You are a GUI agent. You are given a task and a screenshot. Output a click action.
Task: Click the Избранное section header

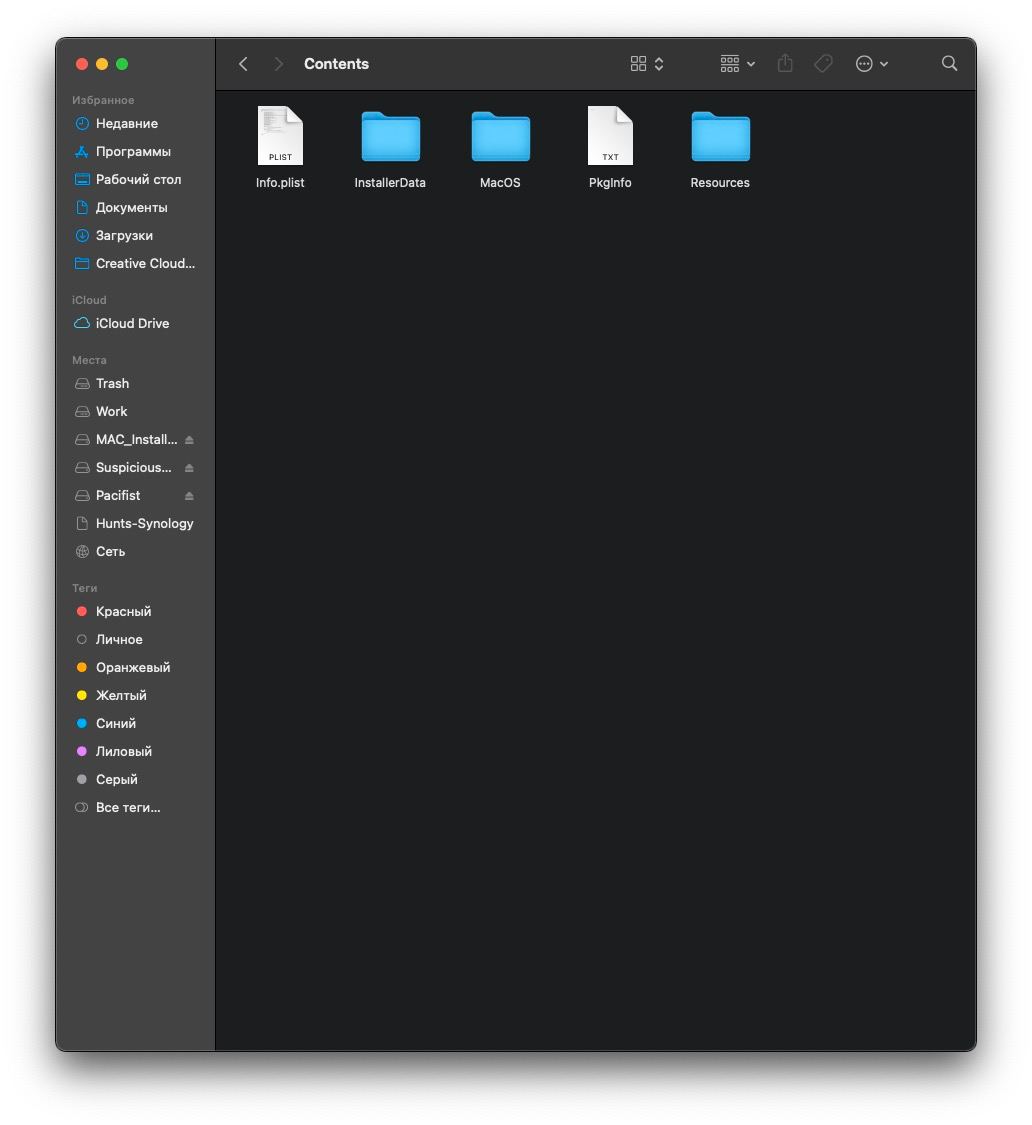pyautogui.click(x=103, y=100)
